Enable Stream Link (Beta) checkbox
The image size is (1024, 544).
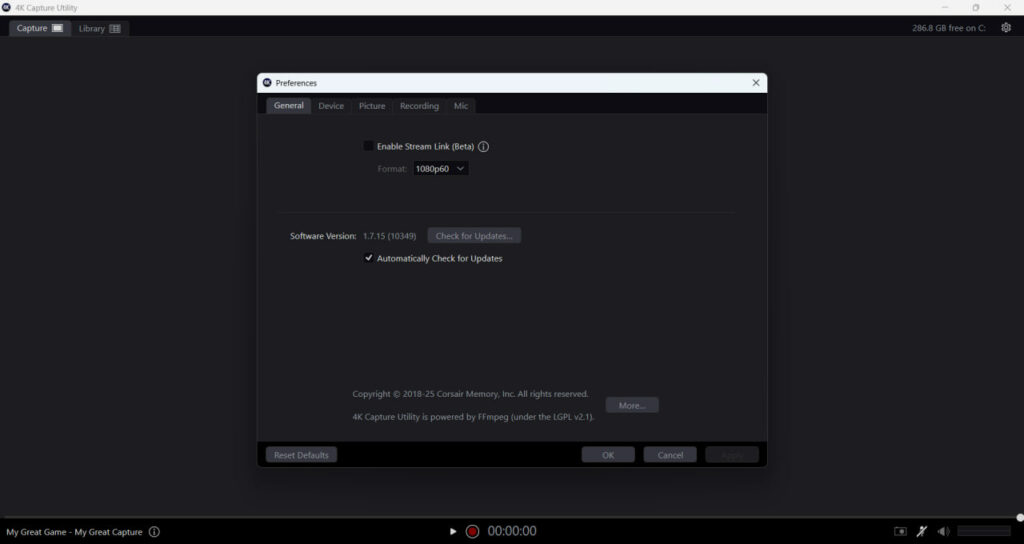368,146
